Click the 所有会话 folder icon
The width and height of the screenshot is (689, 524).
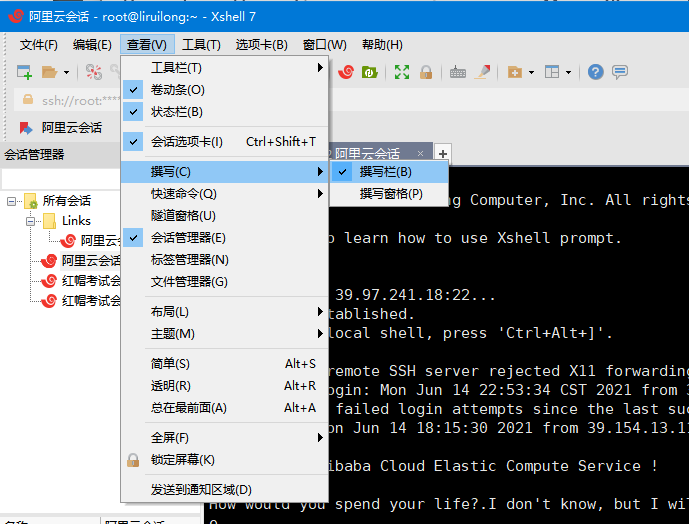pos(31,201)
